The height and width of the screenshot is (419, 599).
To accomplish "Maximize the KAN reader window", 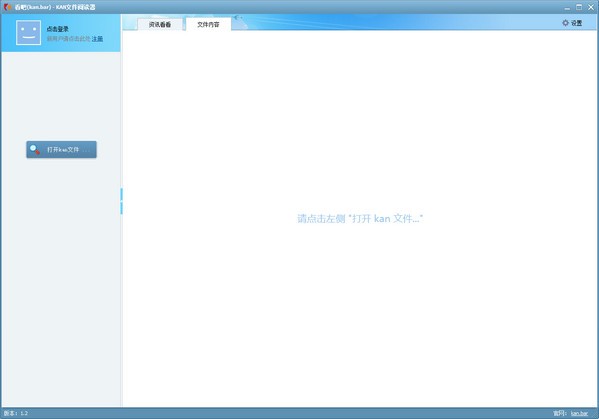I will (579, 7).
